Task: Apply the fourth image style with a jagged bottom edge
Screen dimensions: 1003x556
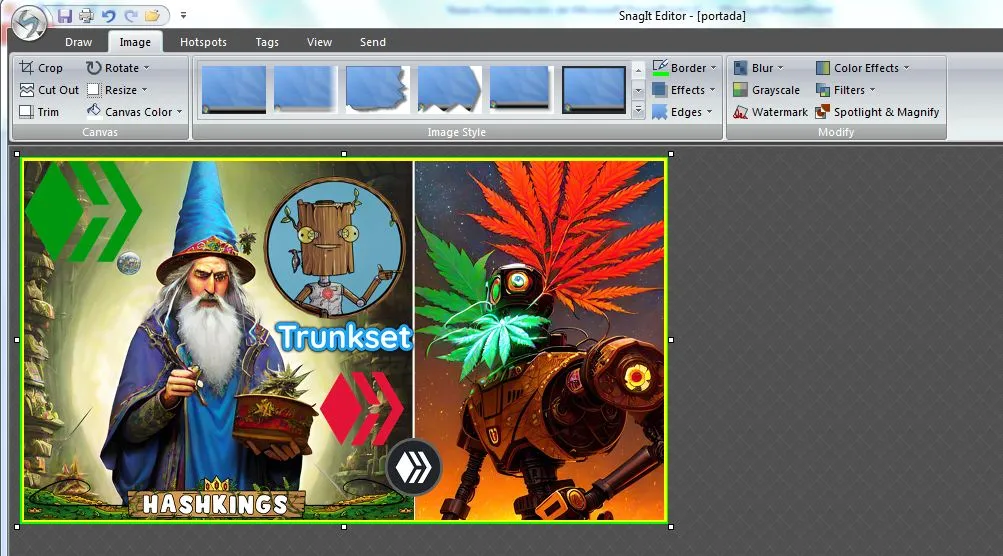Action: (449, 90)
